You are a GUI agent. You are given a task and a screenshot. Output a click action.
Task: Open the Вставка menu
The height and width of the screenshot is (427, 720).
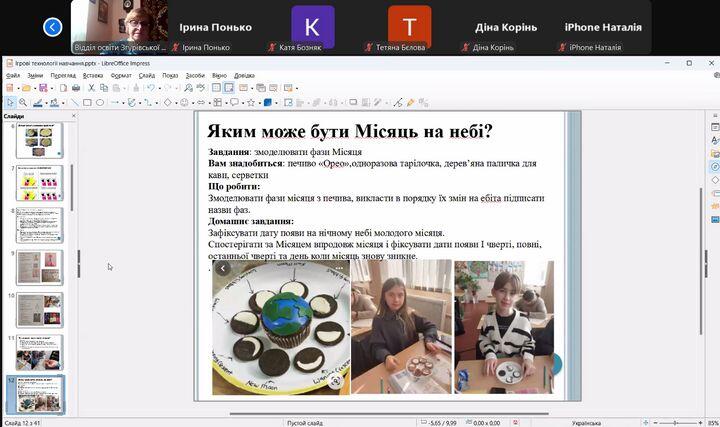(93, 75)
